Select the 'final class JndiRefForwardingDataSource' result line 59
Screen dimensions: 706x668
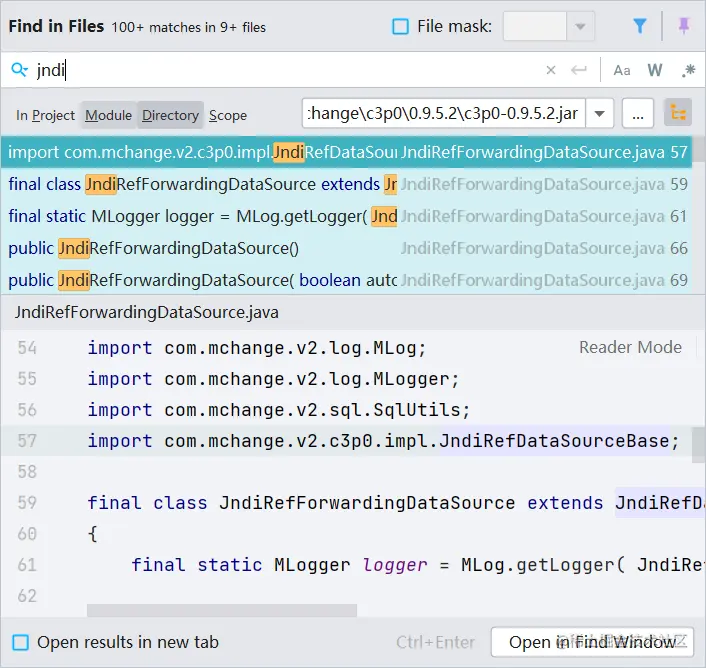346,184
